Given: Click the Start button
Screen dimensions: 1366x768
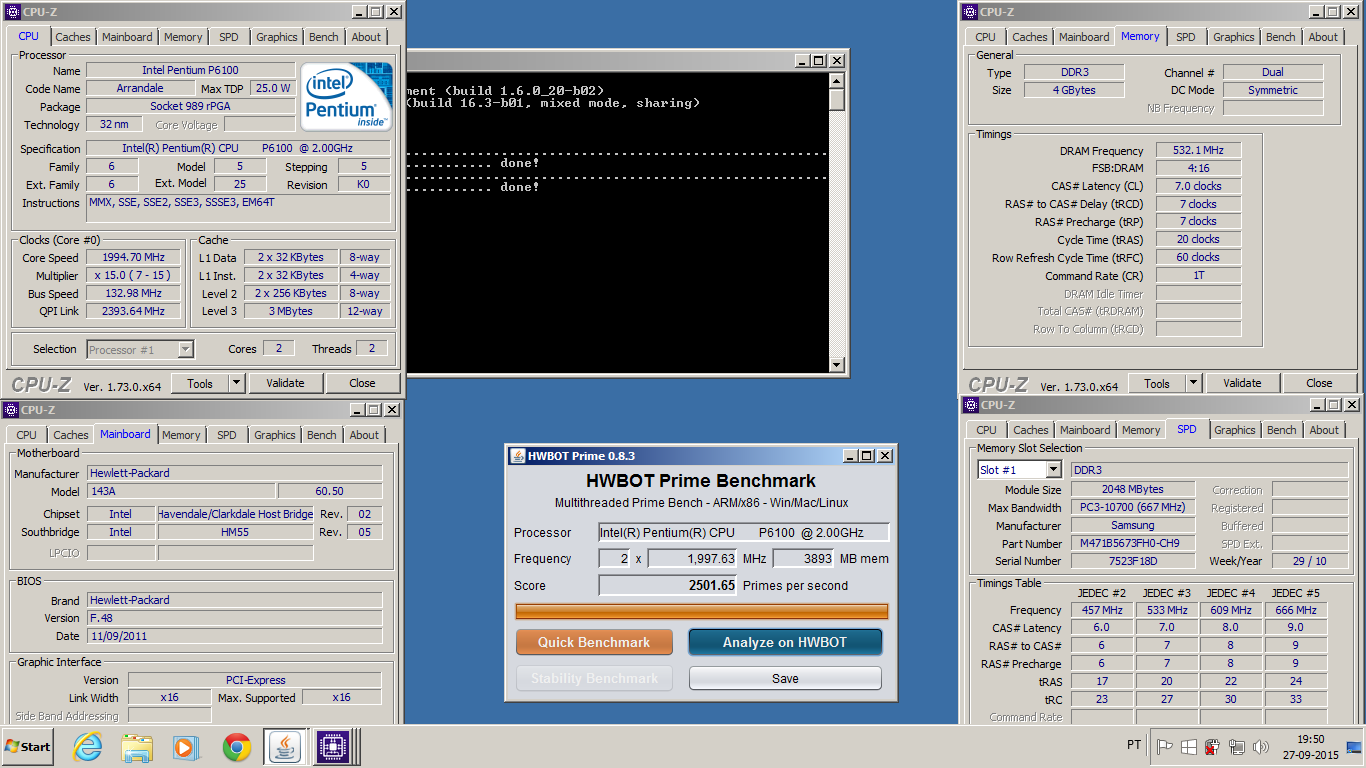Looking at the screenshot, I should (28, 747).
